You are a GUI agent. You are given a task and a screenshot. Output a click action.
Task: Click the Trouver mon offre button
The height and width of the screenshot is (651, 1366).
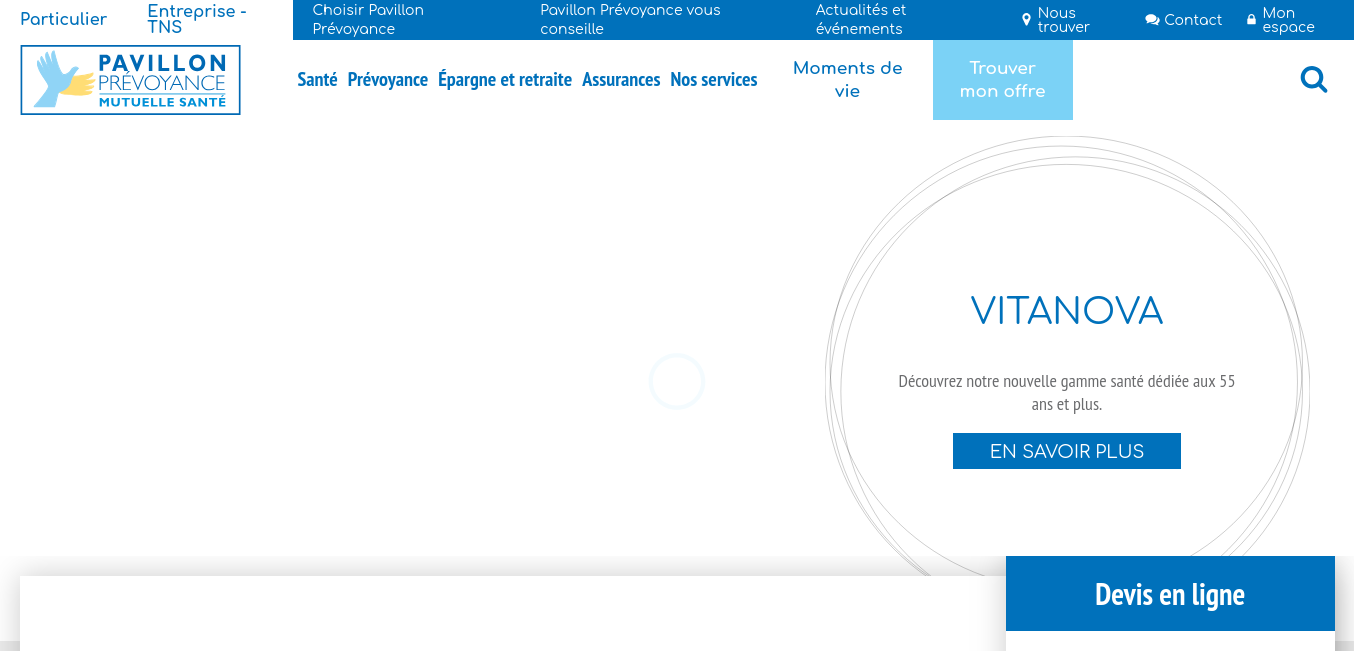[1003, 80]
